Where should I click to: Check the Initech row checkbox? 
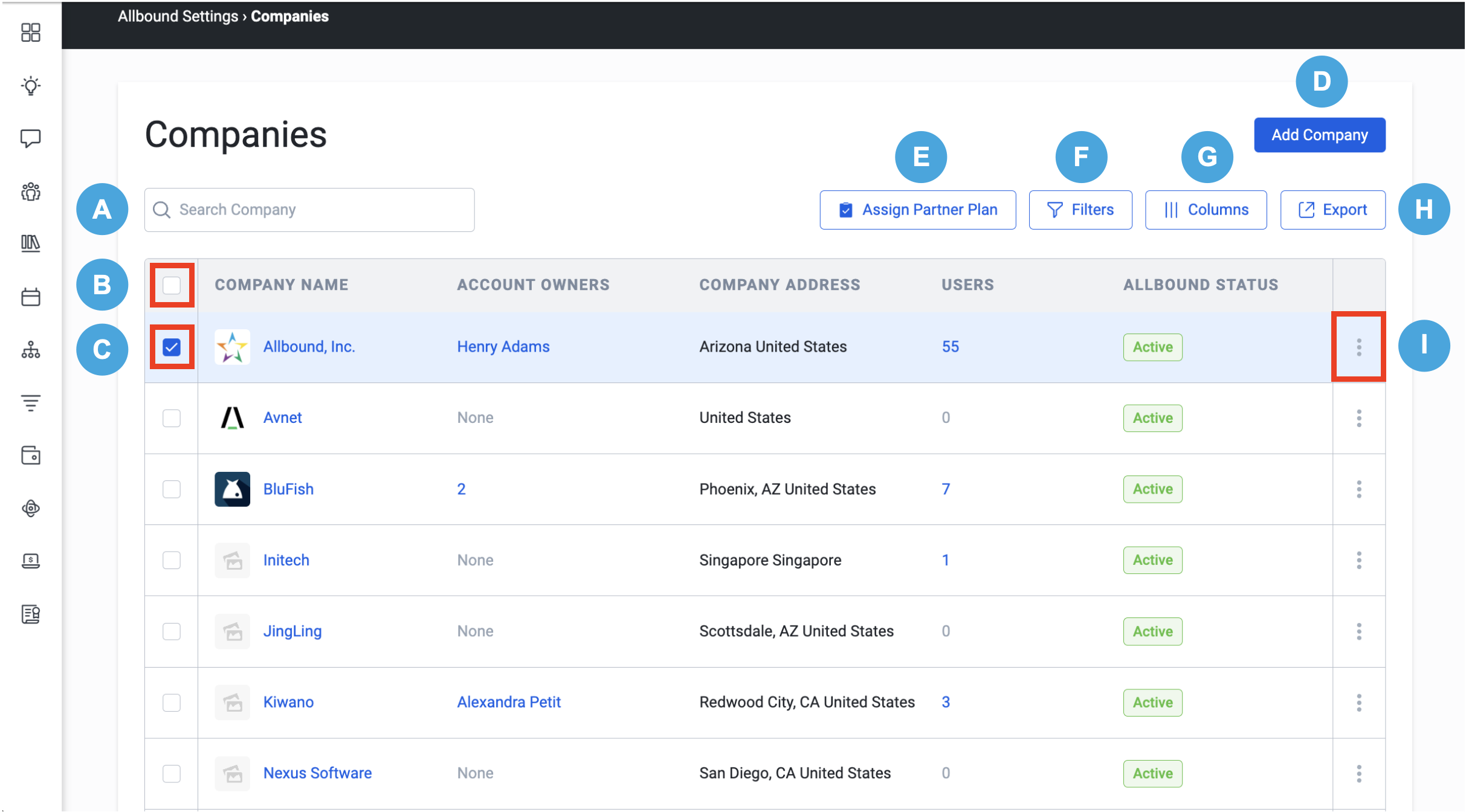click(172, 560)
